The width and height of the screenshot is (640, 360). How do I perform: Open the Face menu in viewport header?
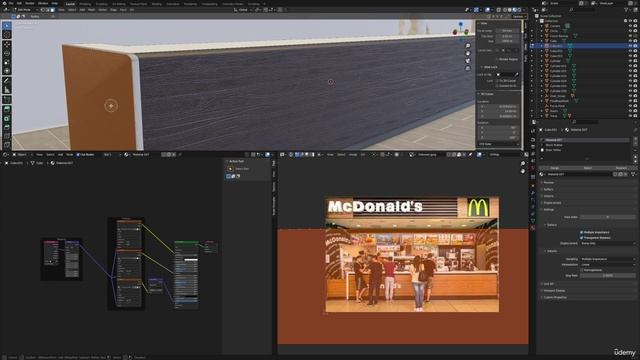[x=123, y=10]
